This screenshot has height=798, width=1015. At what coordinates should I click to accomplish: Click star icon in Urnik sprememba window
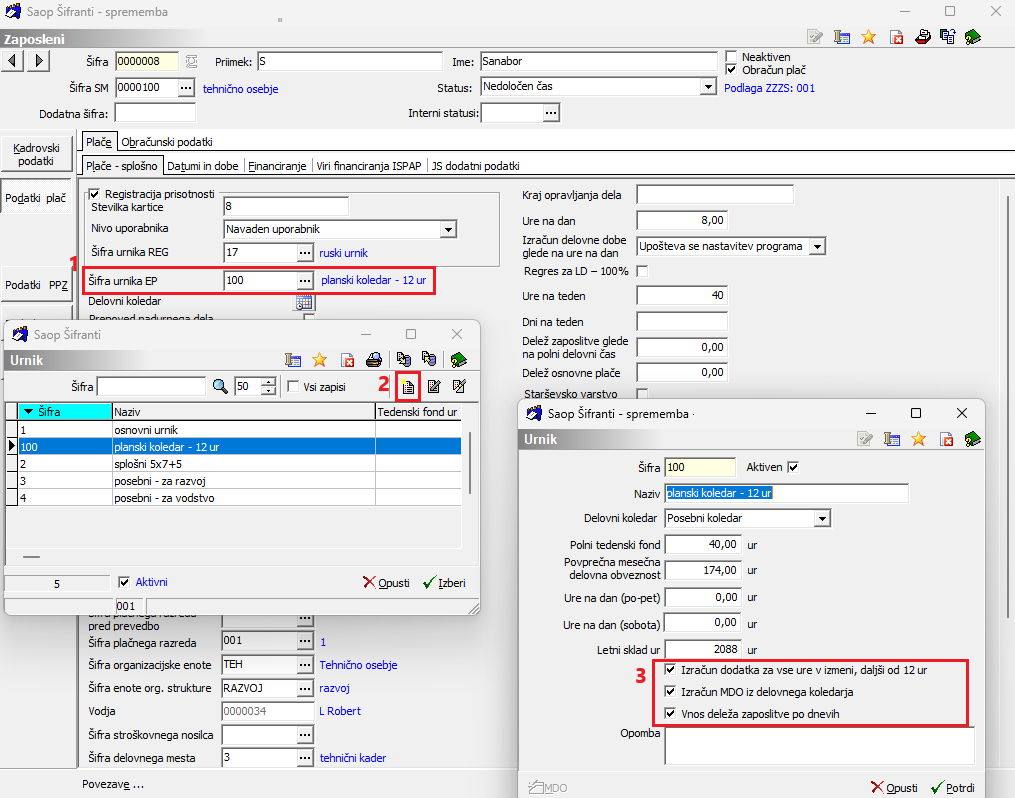click(x=919, y=439)
